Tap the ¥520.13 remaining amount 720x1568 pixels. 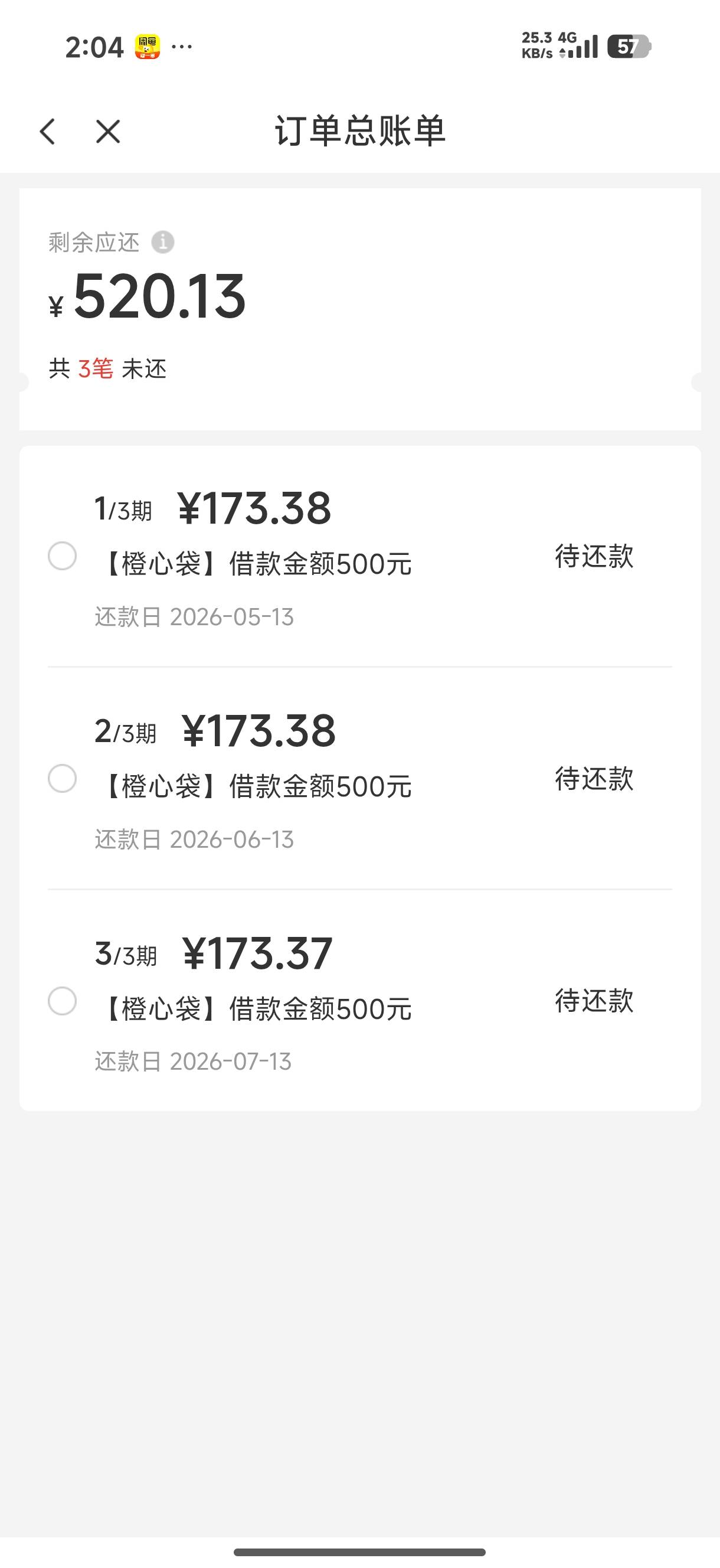coord(159,297)
